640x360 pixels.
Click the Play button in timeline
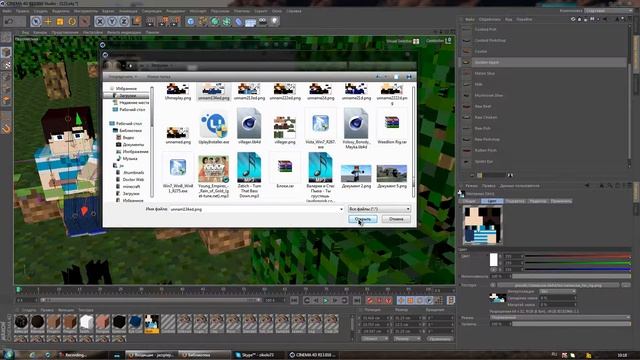pos(326,300)
